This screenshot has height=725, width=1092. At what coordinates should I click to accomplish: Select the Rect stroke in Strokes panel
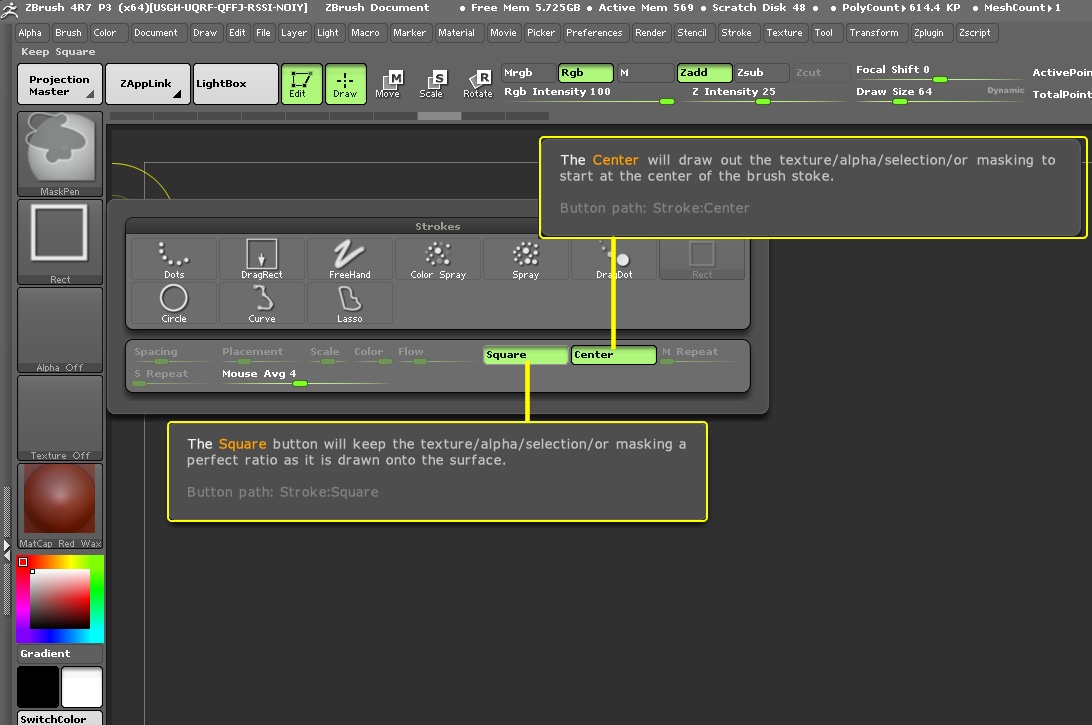[701, 259]
